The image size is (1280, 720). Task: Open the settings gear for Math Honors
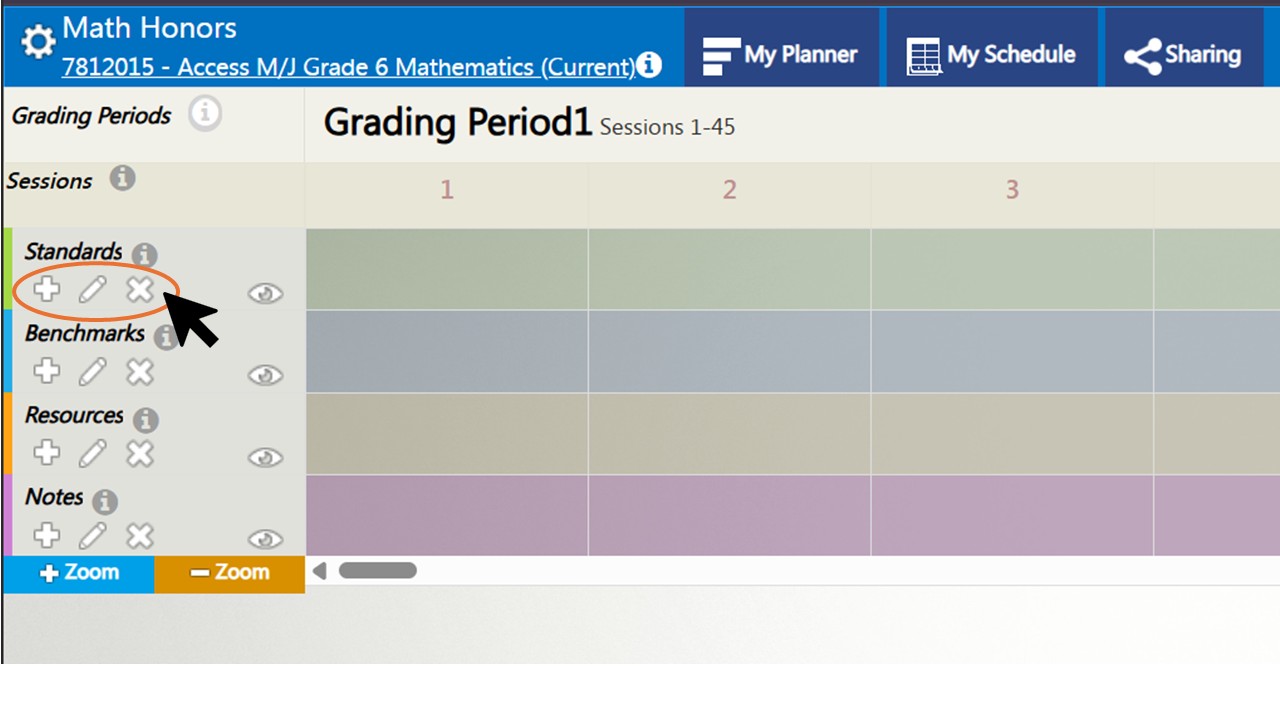[x=38, y=42]
